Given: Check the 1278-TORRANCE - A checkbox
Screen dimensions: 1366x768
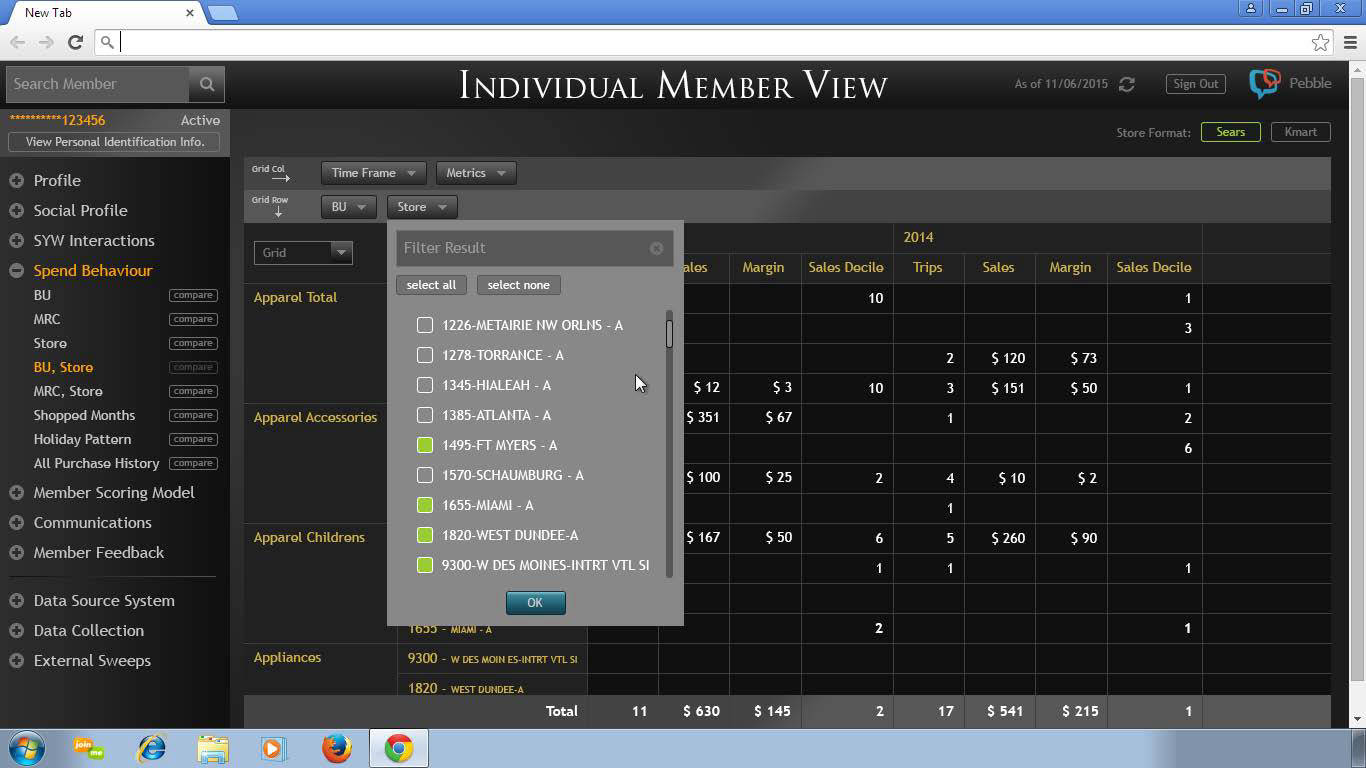Looking at the screenshot, I should pos(425,355).
